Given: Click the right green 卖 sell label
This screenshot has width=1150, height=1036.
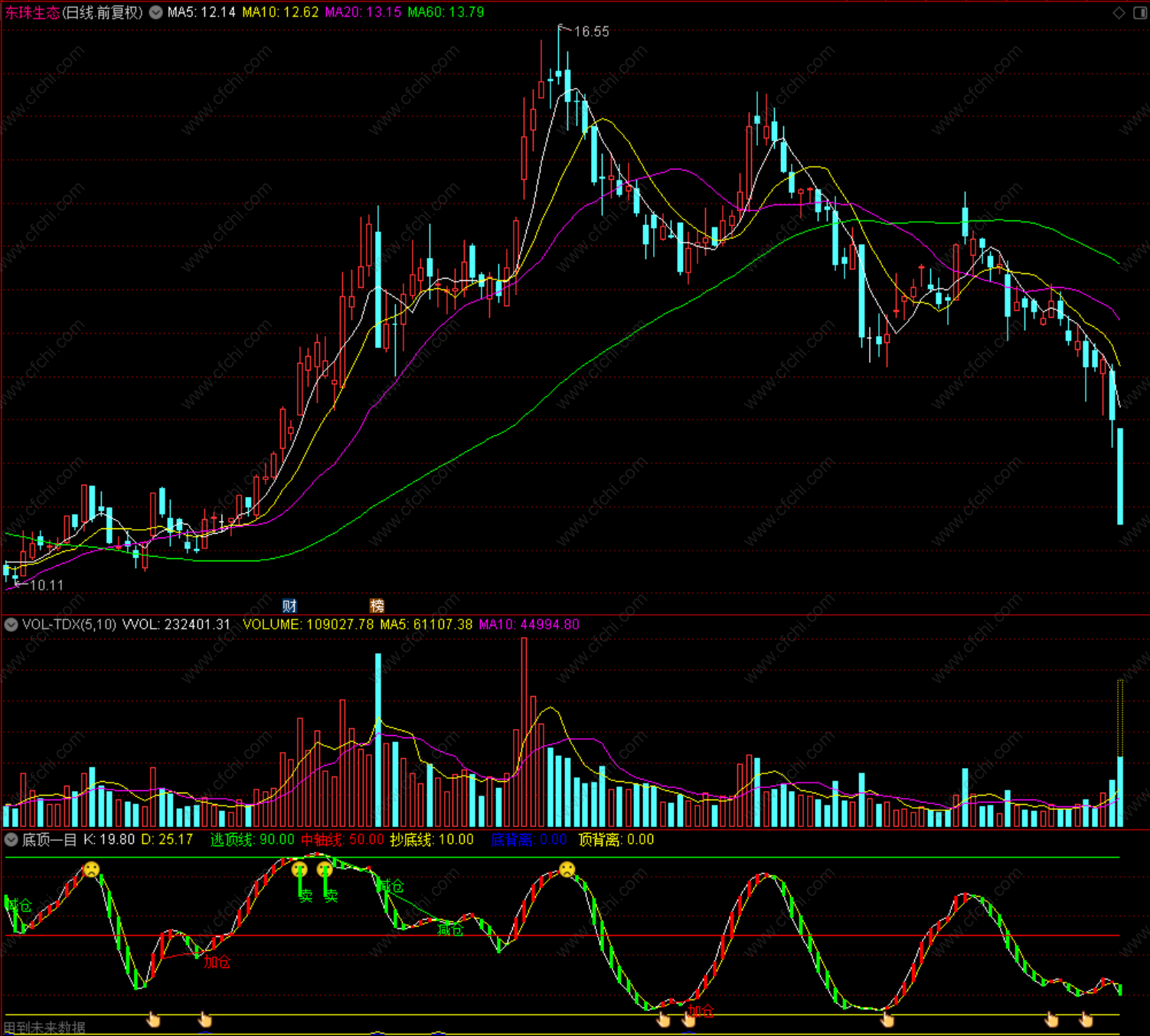Looking at the screenshot, I should 331,896.
